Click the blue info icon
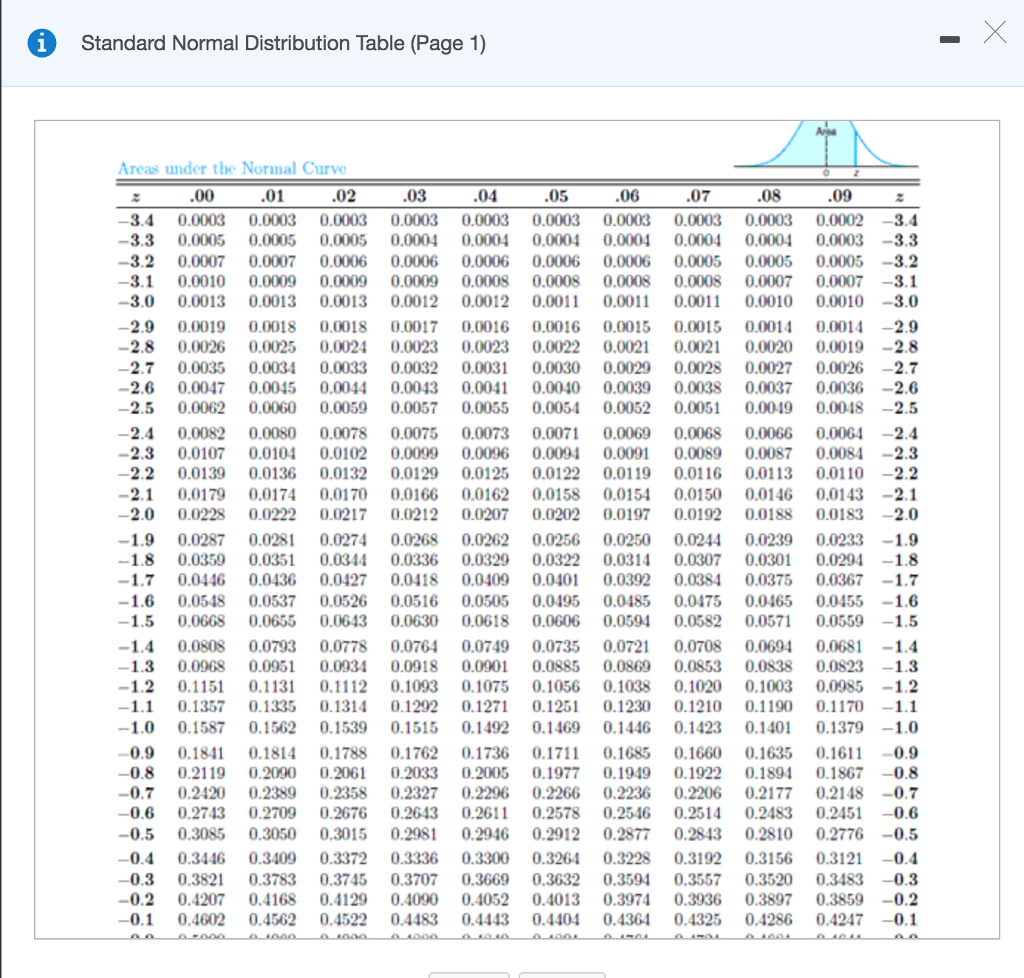This screenshot has width=1024, height=978. coord(41,41)
